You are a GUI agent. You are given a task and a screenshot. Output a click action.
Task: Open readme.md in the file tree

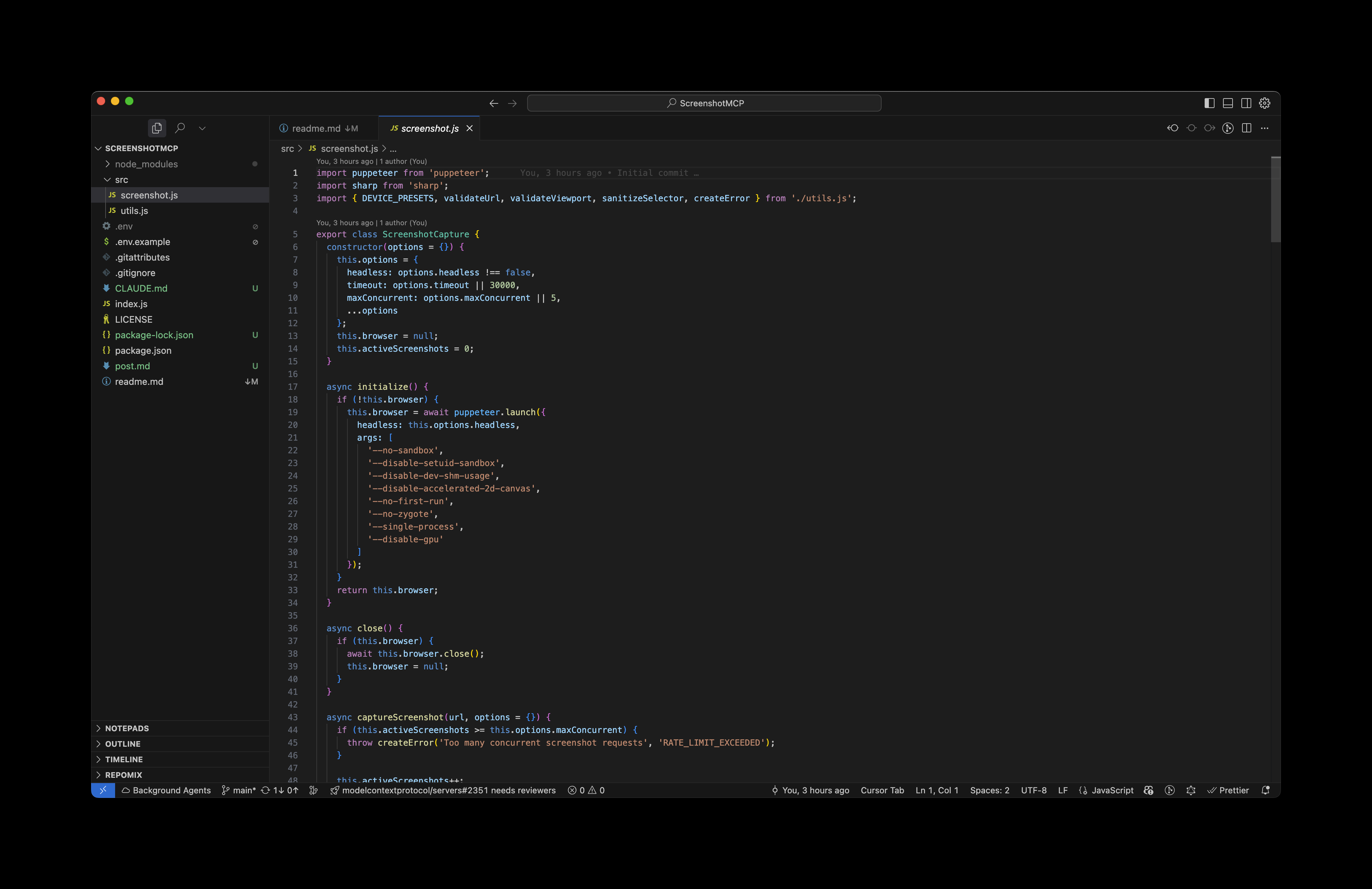[180, 382]
